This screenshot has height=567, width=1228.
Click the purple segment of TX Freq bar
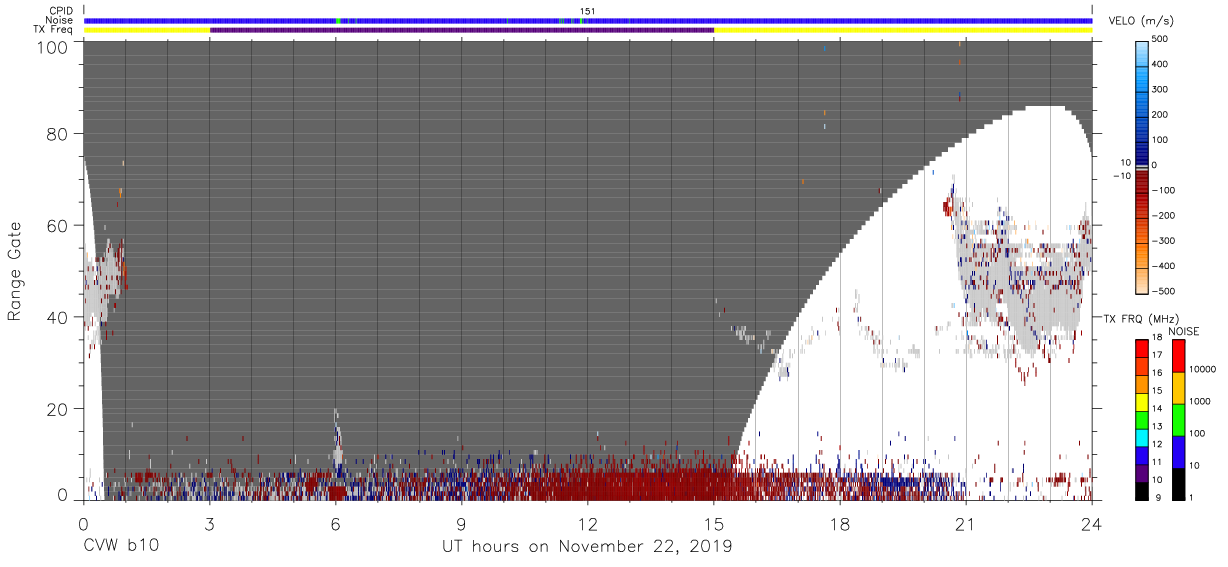pyautogui.click(x=461, y=30)
